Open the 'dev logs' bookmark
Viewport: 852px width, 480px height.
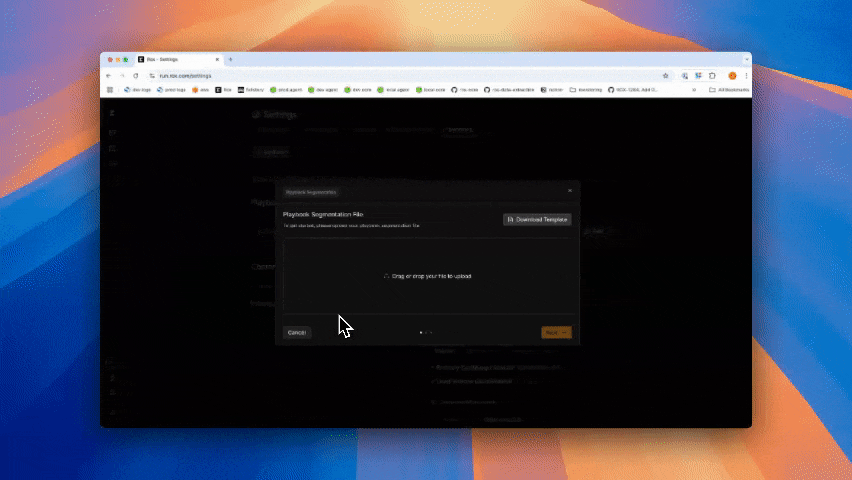pos(137,89)
